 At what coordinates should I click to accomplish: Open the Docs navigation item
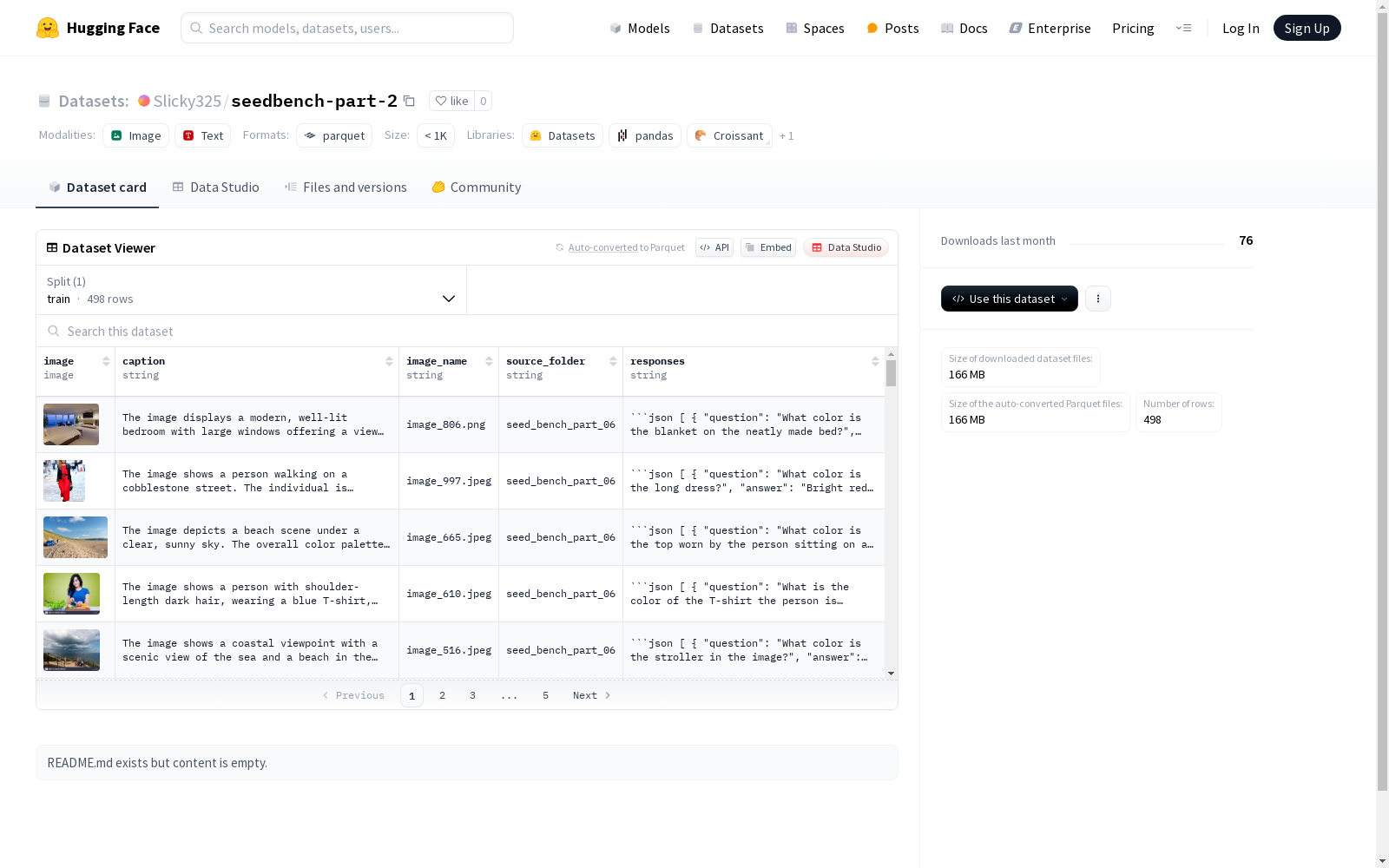964,28
